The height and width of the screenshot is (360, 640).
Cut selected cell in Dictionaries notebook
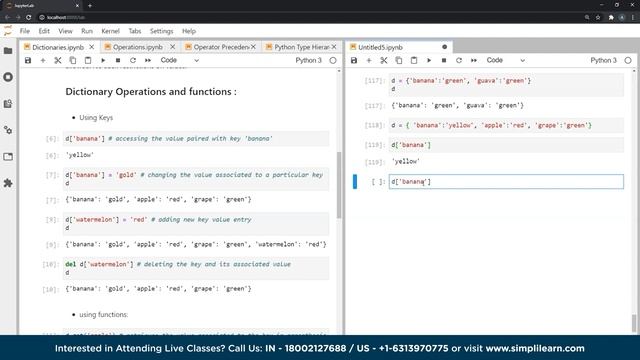[x=58, y=60]
